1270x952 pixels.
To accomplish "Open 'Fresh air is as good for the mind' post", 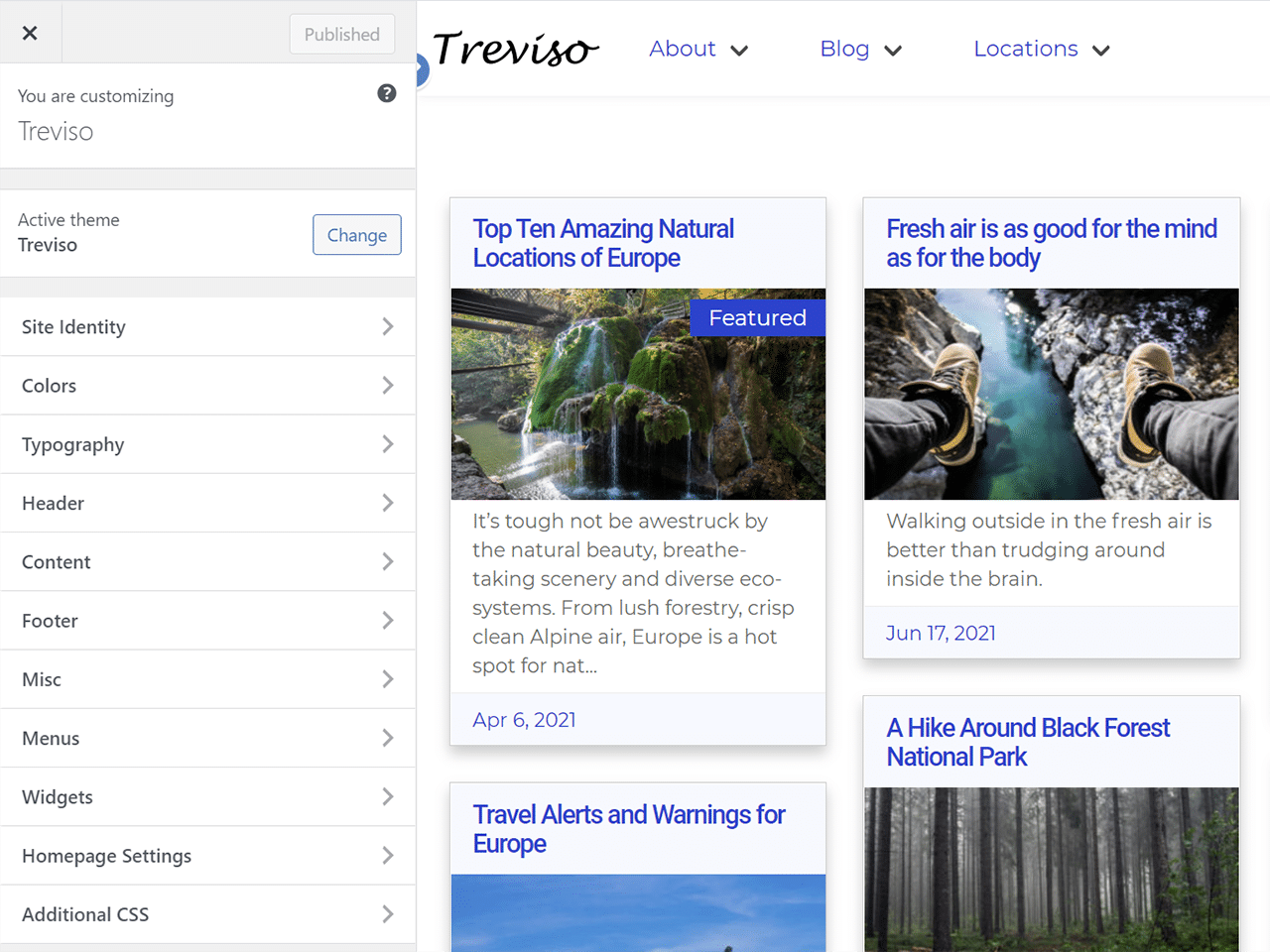I will click(x=1052, y=243).
